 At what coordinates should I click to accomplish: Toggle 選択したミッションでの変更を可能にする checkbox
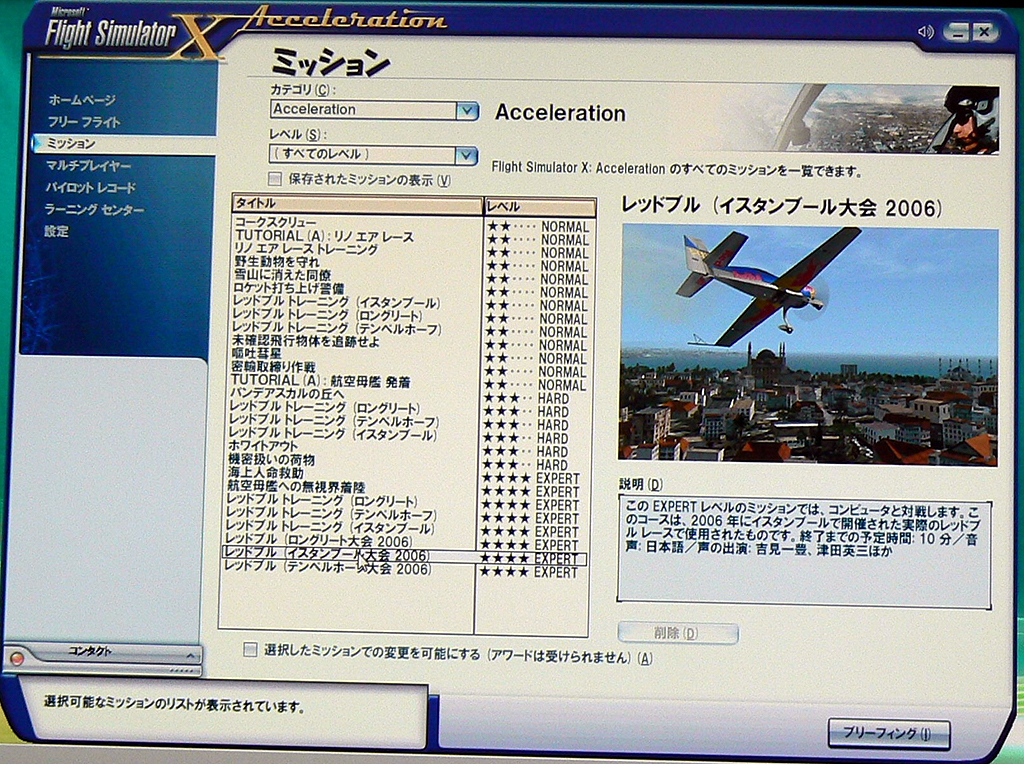click(249, 650)
